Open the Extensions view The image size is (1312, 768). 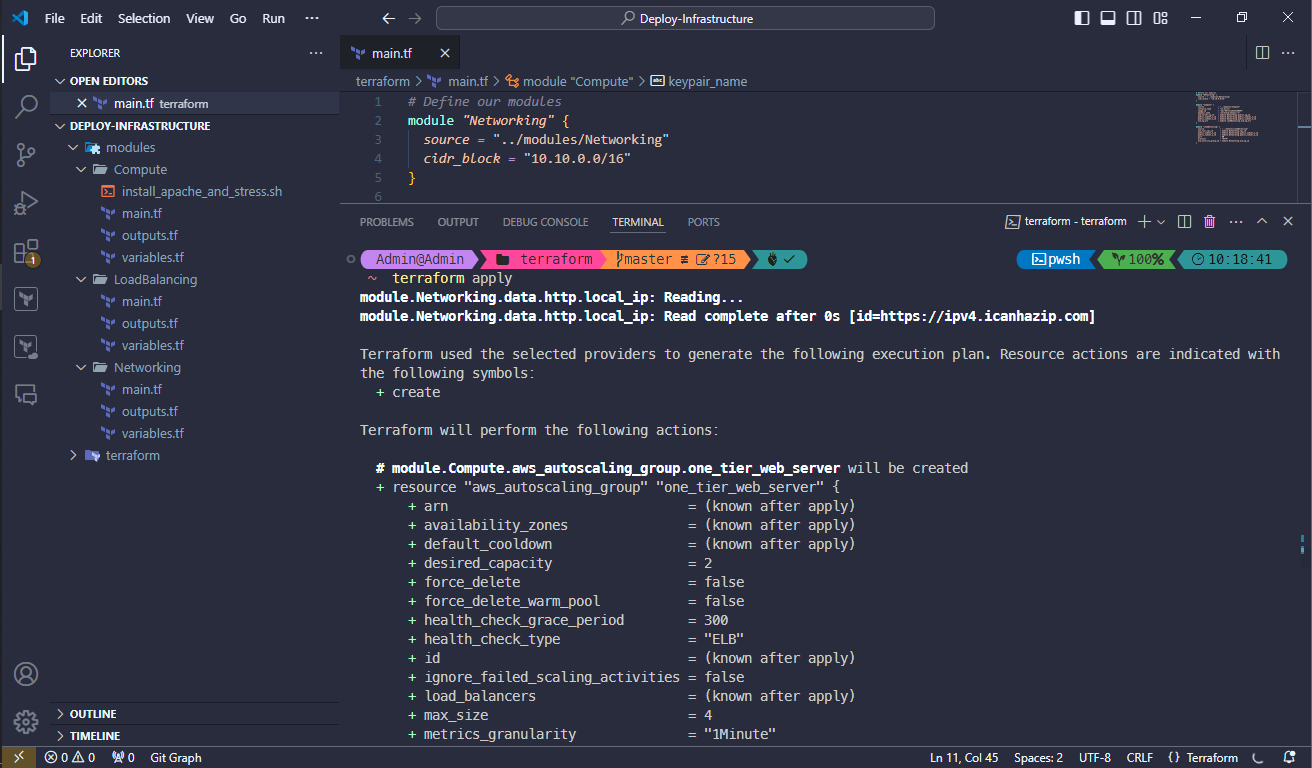(x=26, y=251)
